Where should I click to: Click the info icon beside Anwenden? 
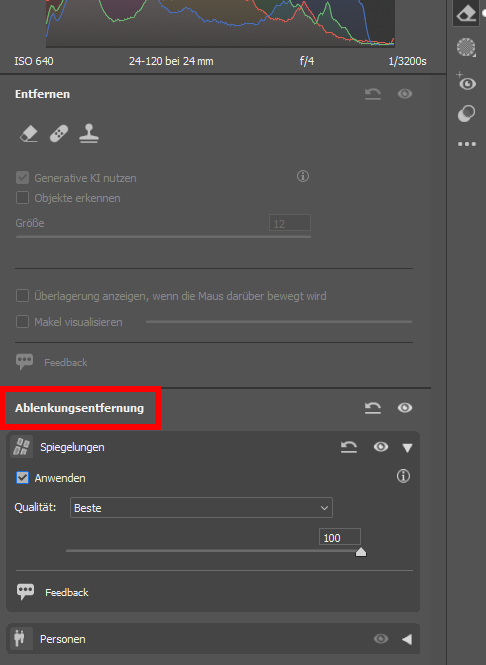coord(403,476)
